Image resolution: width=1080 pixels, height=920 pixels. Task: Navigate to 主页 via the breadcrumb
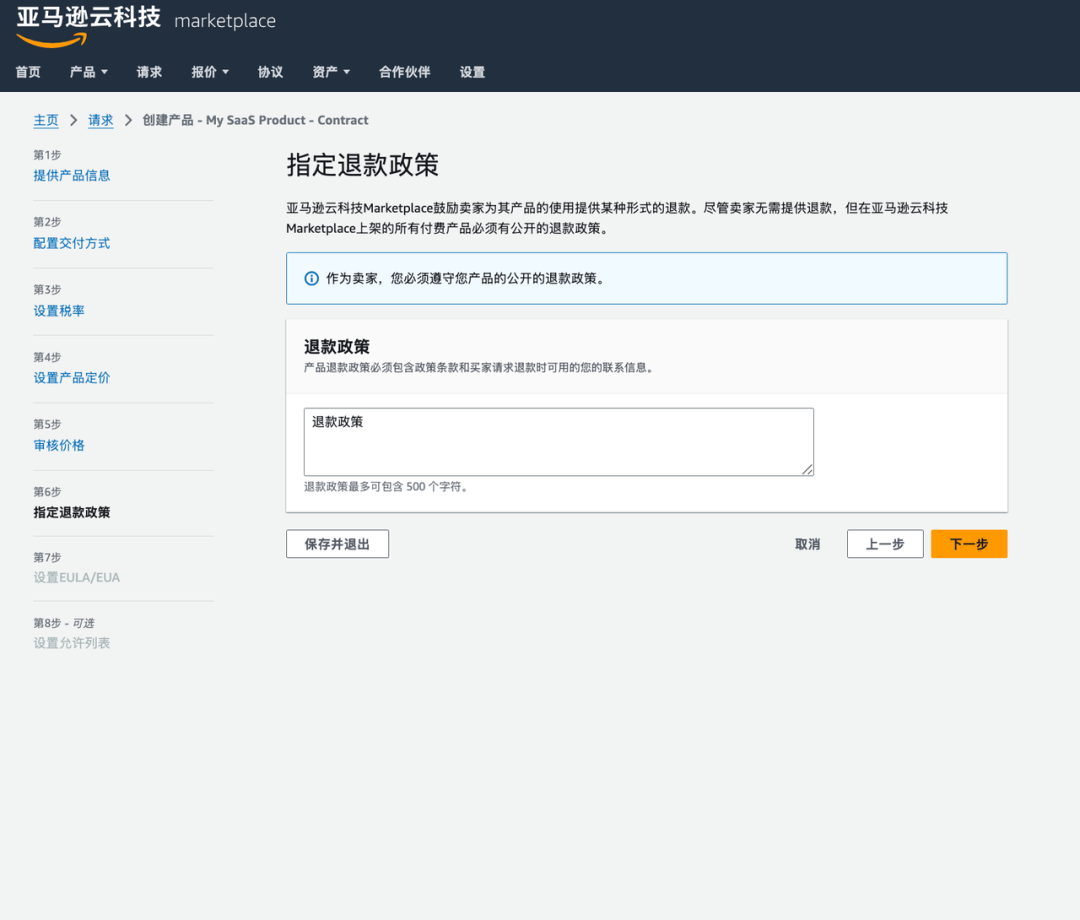tap(46, 119)
